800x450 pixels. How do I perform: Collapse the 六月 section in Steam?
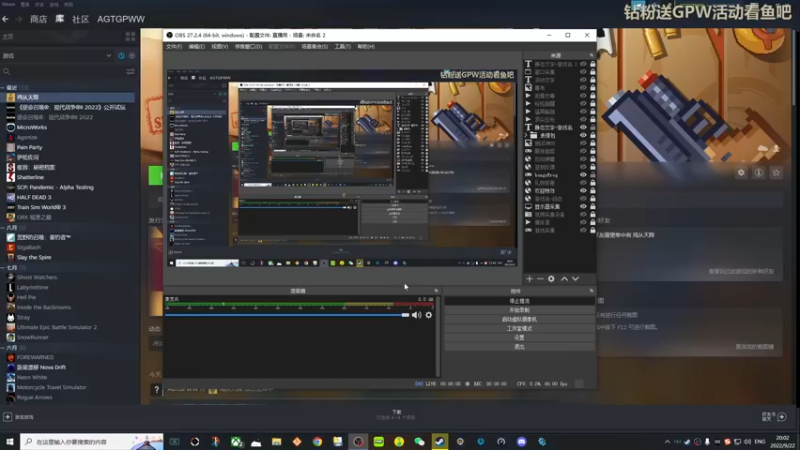(4, 347)
